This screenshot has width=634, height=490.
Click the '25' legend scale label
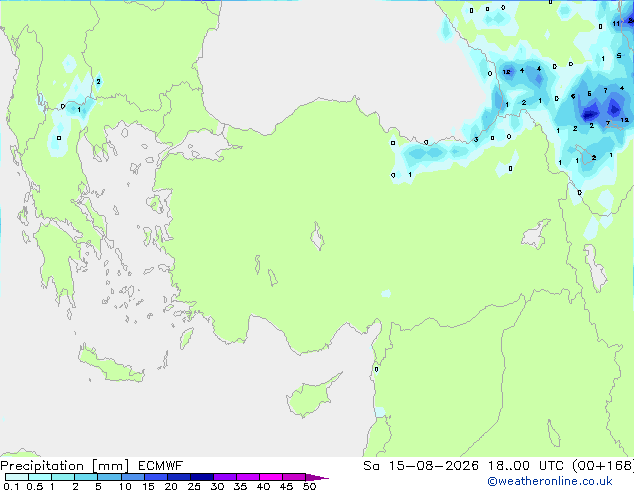194,486
